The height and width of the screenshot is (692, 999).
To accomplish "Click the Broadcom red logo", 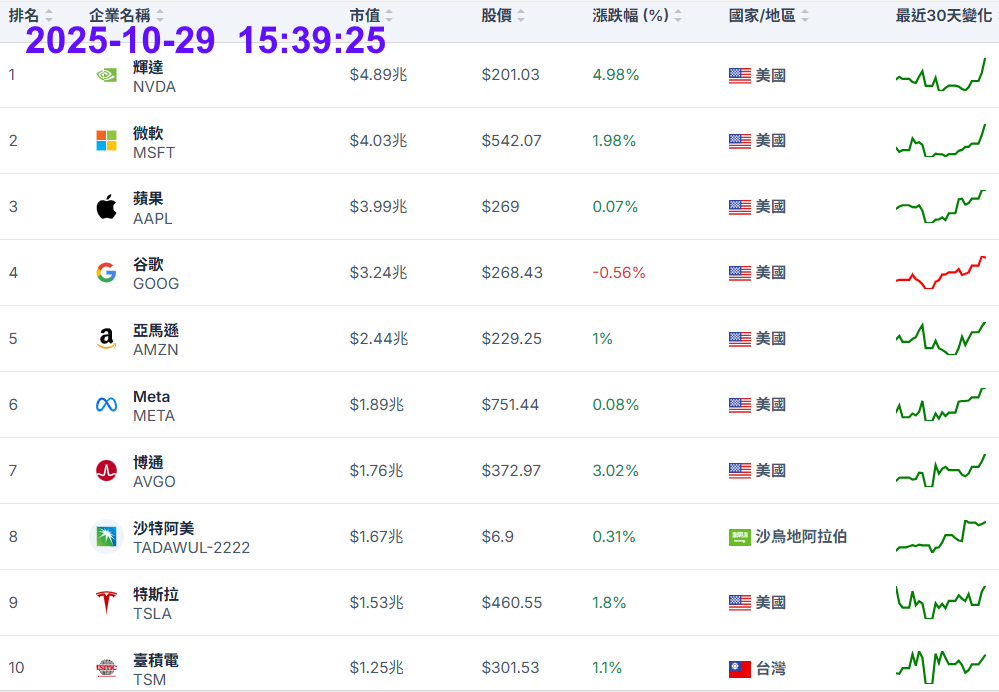I will tap(106, 471).
